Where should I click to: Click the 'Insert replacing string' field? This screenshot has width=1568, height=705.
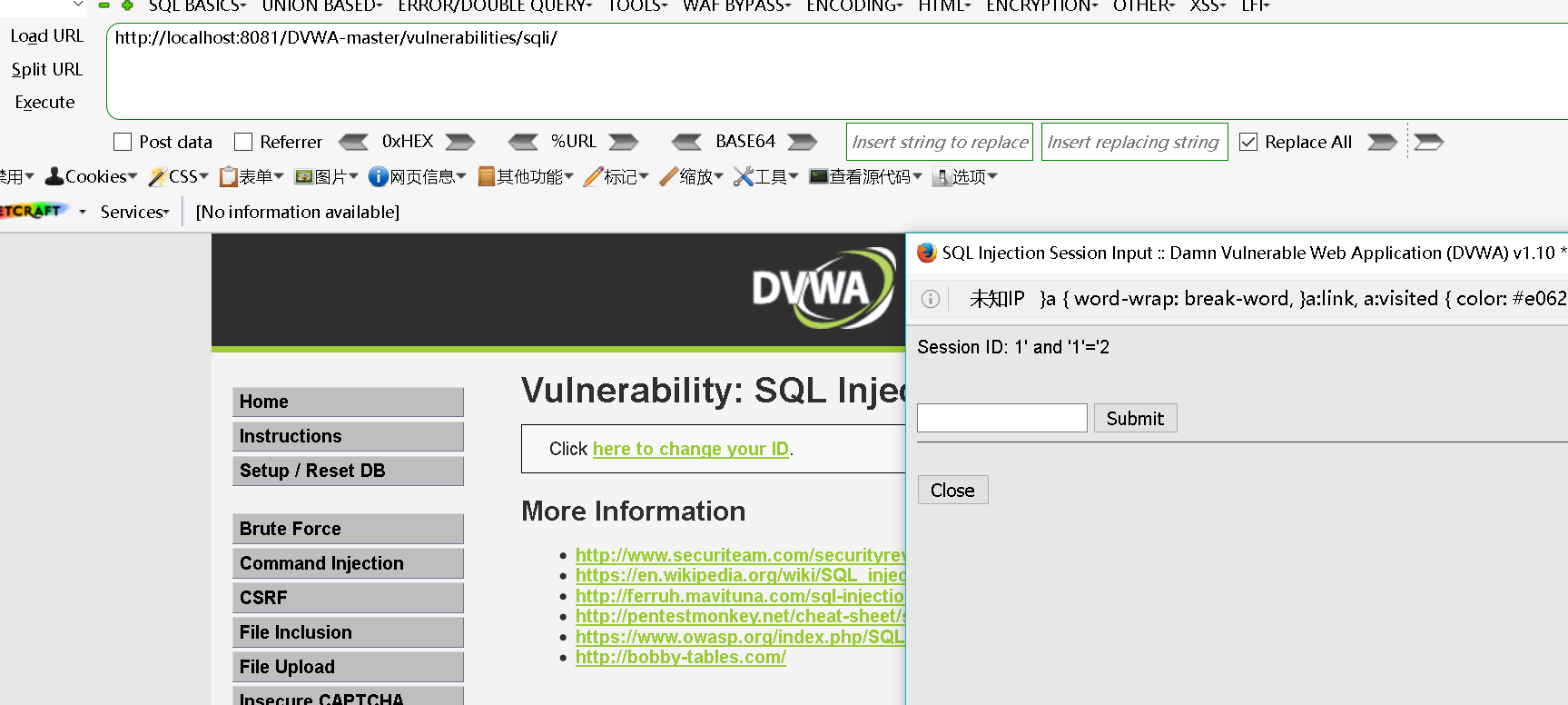[1135, 142]
